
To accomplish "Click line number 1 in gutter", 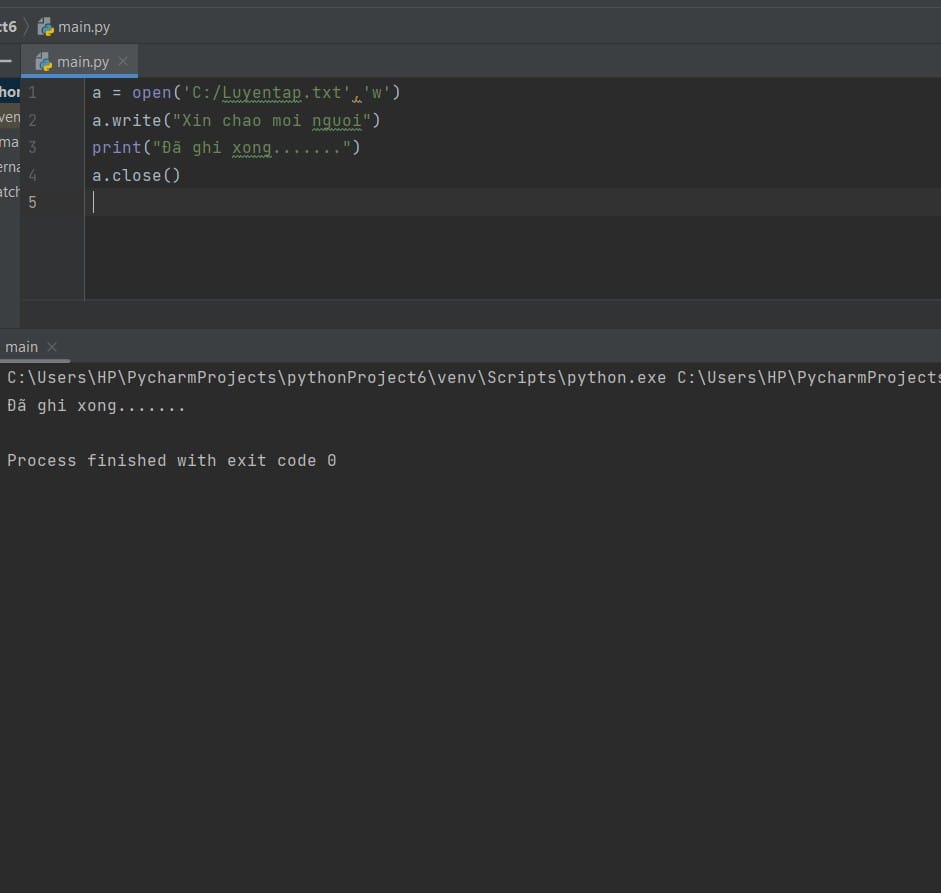I will (x=32, y=92).
